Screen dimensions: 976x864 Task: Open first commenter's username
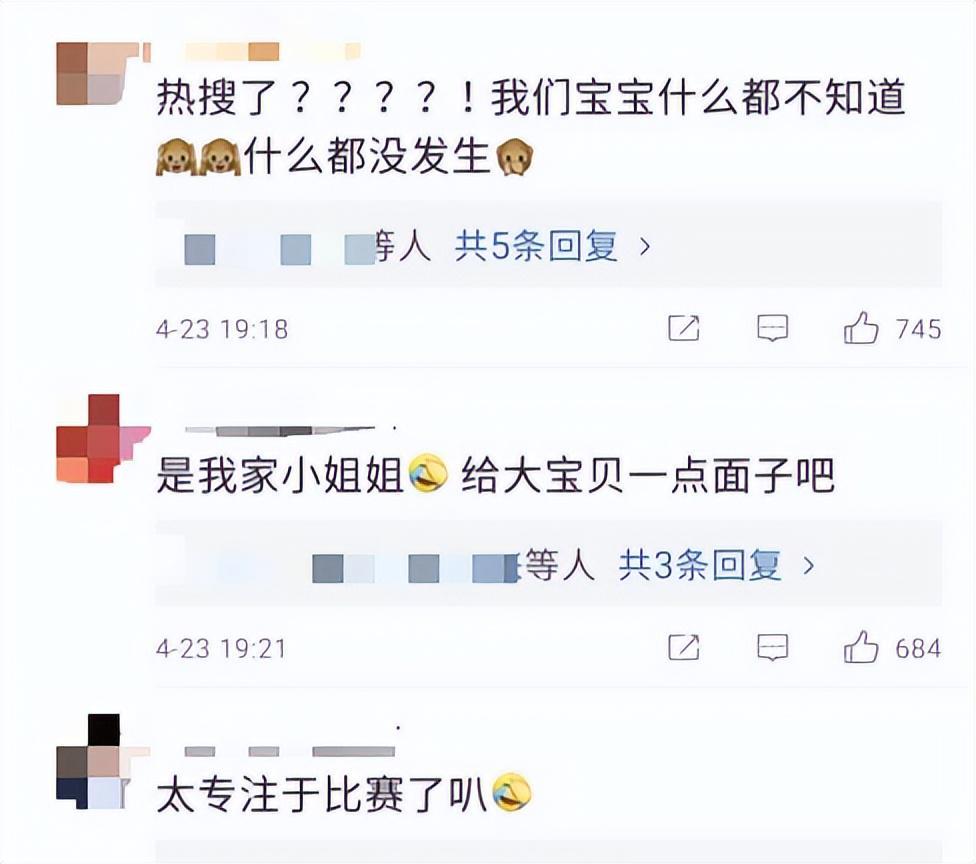point(252,52)
